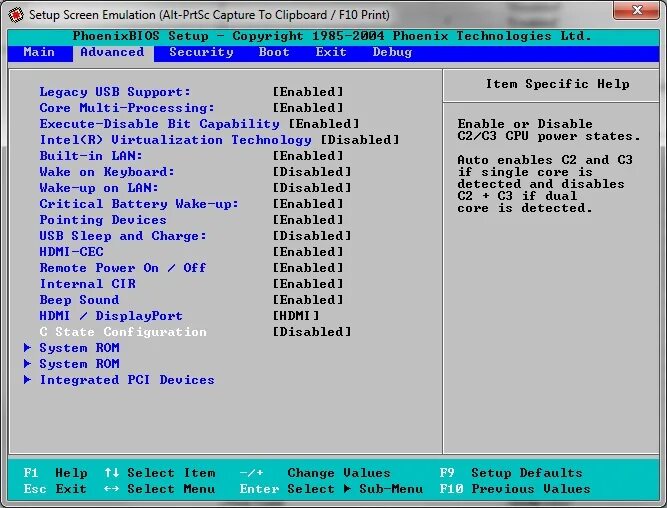Change C State Configuration Disabled value
This screenshot has width=667, height=508.
[x=312, y=332]
